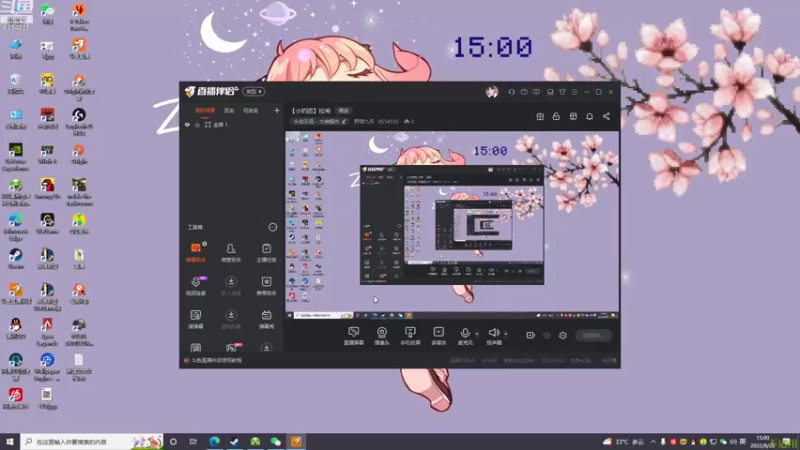Screen dimensions: 800x450
Task: Open the bell notifications icon
Action: [589, 116]
